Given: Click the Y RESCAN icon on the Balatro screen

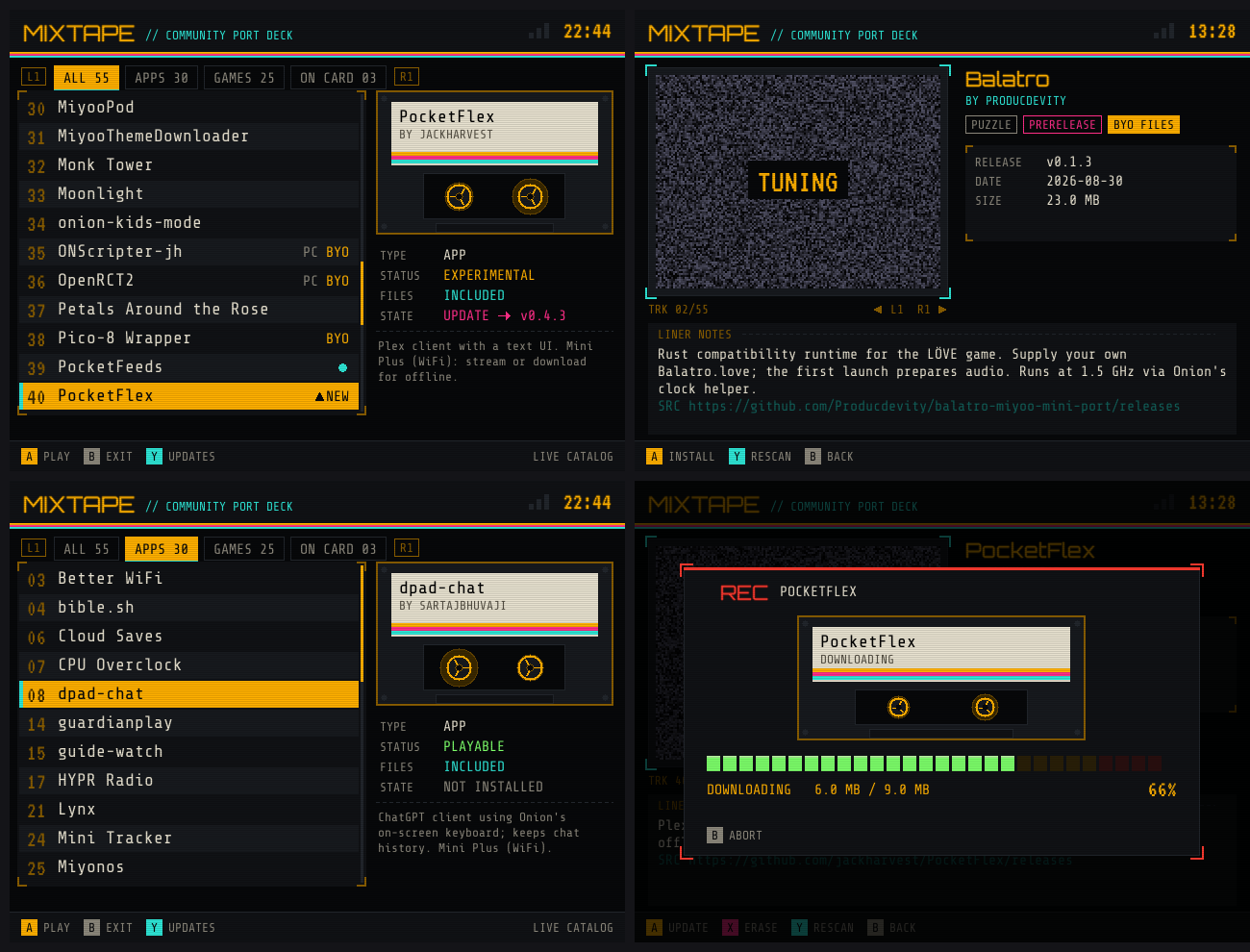Looking at the screenshot, I should coord(737,457).
